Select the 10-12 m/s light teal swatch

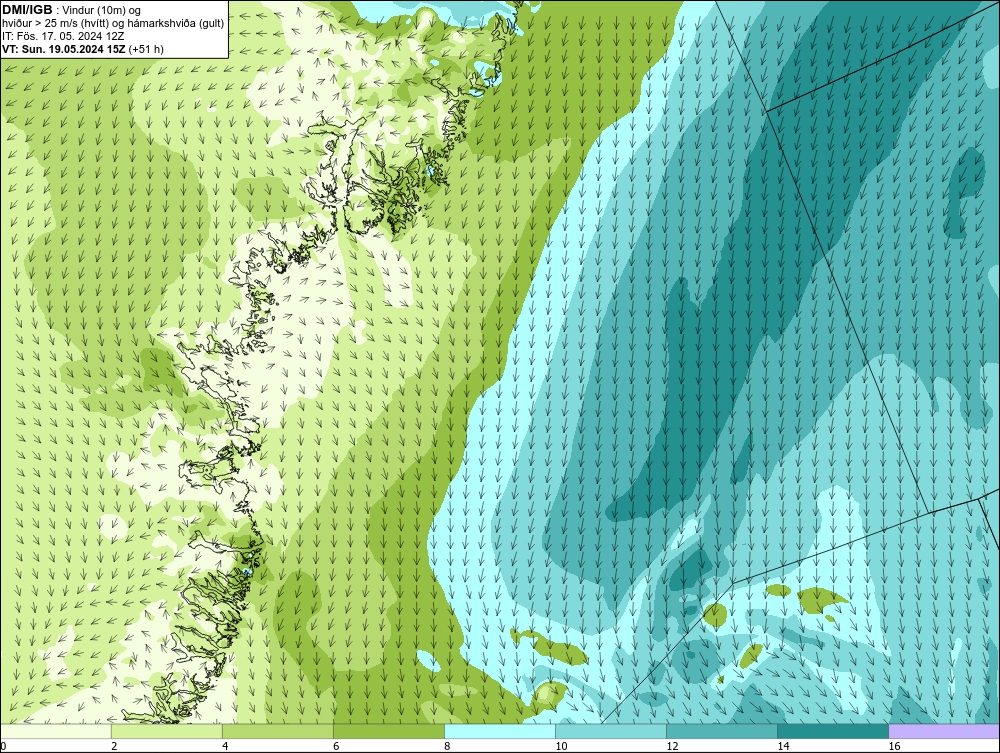coord(611,731)
